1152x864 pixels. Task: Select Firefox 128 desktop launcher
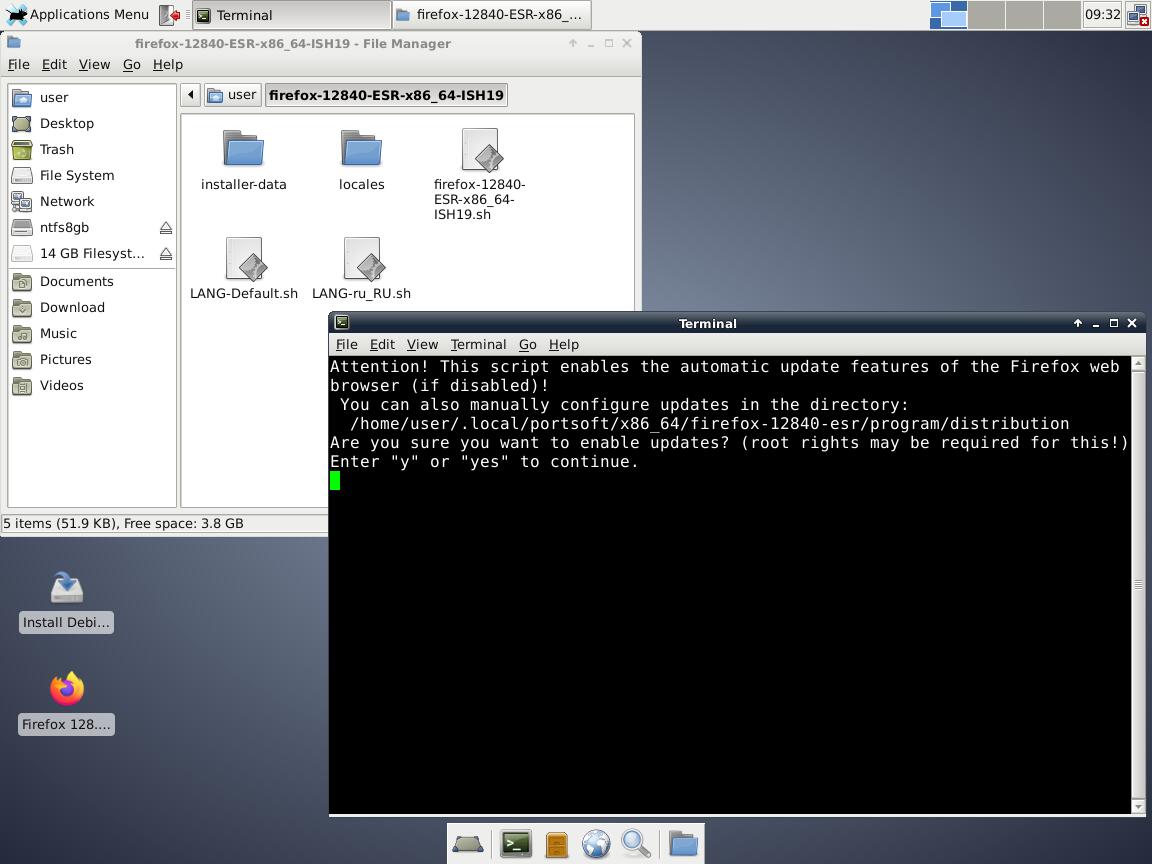(x=66, y=702)
